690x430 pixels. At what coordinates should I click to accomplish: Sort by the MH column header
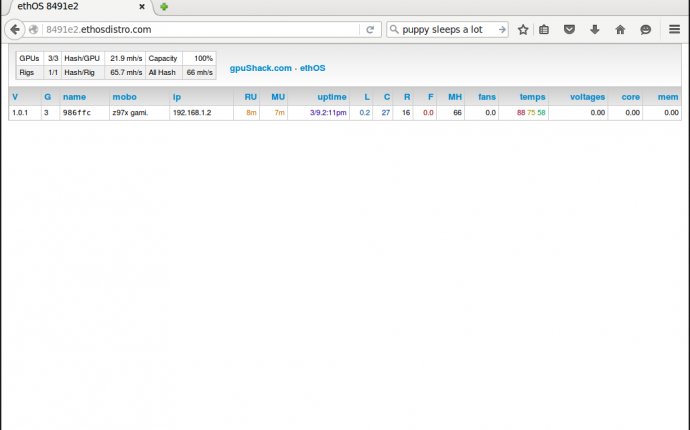455,97
